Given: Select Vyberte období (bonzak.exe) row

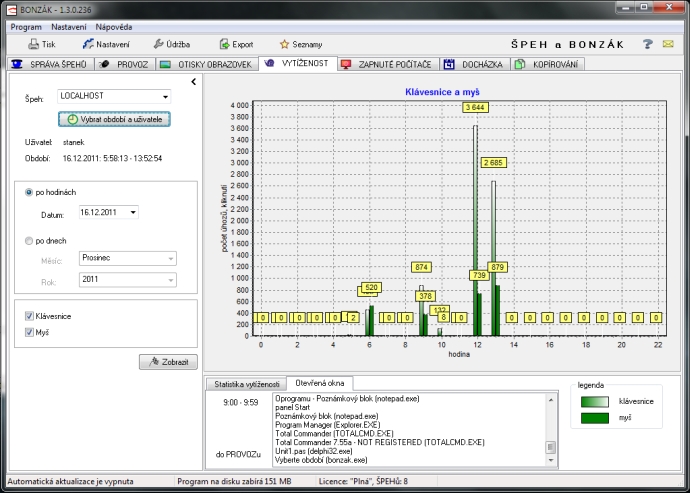Looking at the screenshot, I should click(x=321, y=460).
